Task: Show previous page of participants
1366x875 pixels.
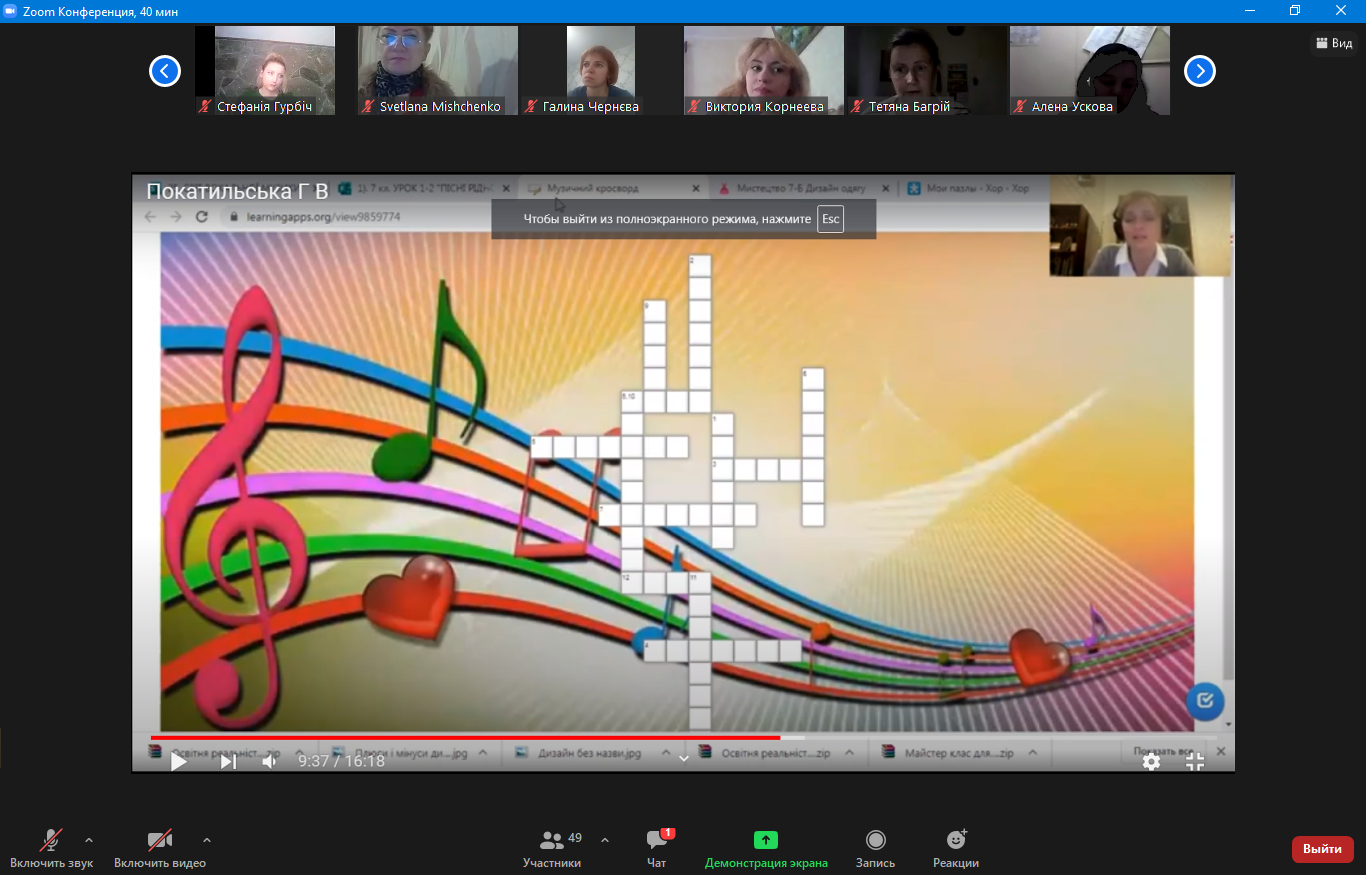Action: [164, 71]
